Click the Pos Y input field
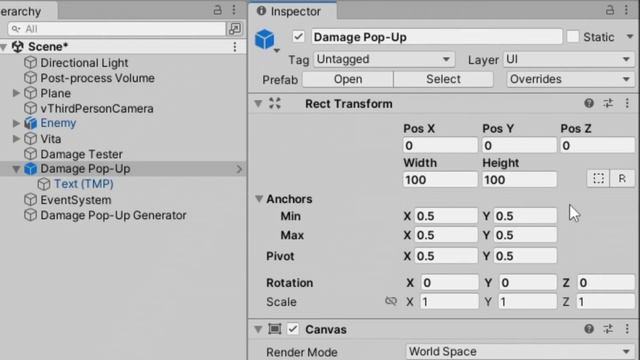Image resolution: width=640 pixels, height=360 pixels. tap(519, 146)
